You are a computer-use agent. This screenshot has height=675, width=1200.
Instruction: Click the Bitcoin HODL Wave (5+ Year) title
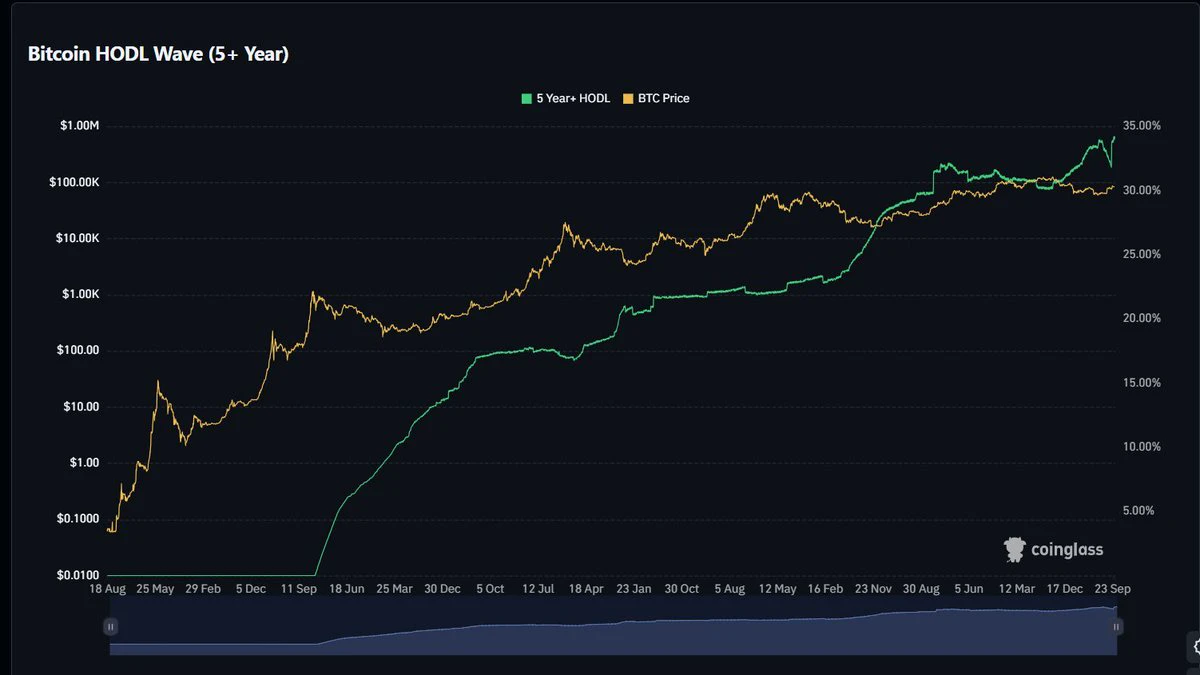(158, 54)
